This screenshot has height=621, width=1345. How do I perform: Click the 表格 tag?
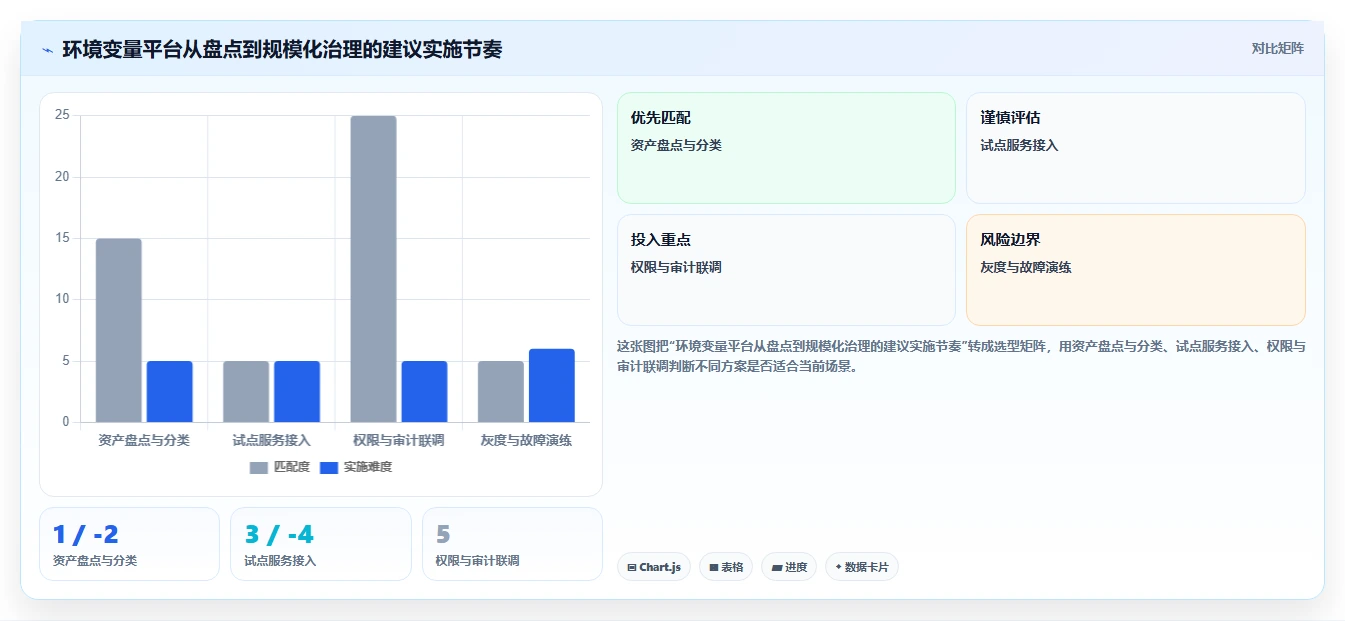(726, 567)
